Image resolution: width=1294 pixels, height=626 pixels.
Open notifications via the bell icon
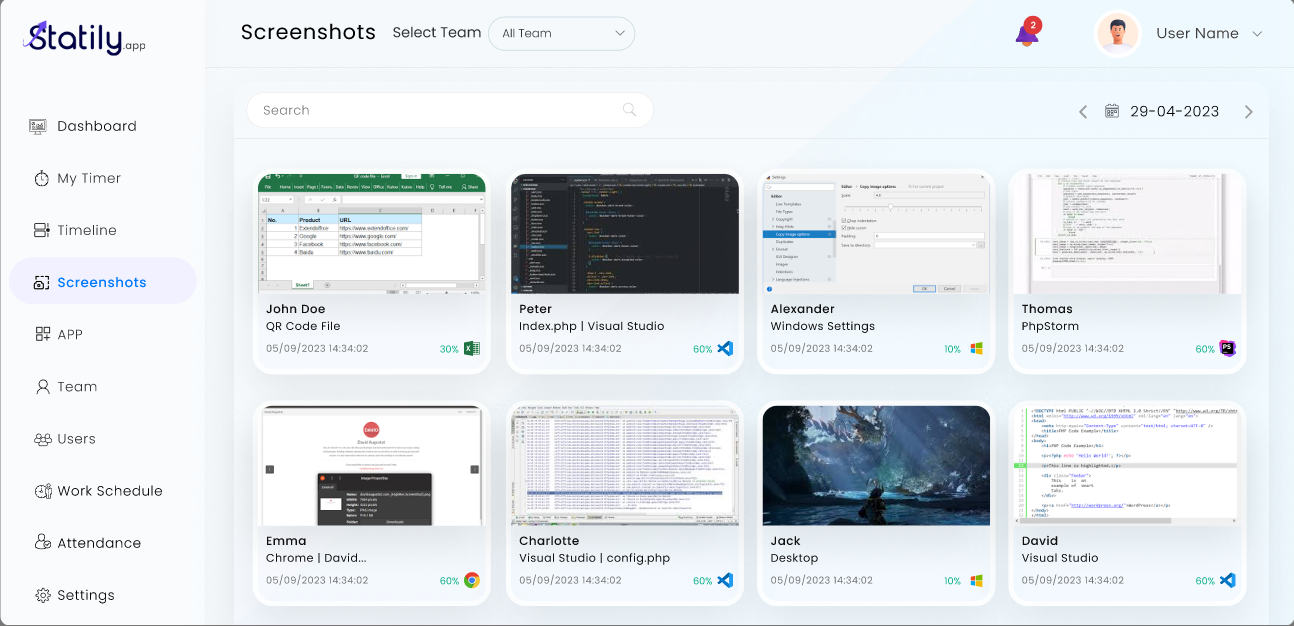pos(1027,33)
